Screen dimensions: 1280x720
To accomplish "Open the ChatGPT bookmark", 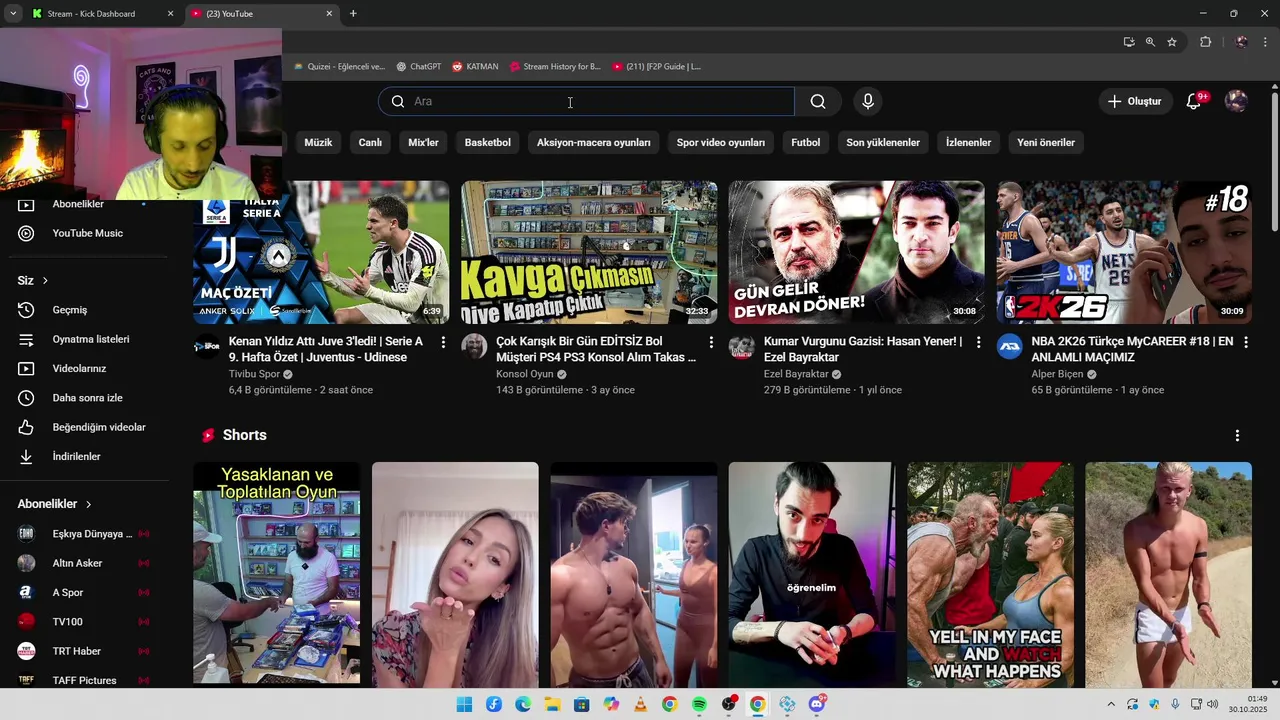I will coord(418,66).
